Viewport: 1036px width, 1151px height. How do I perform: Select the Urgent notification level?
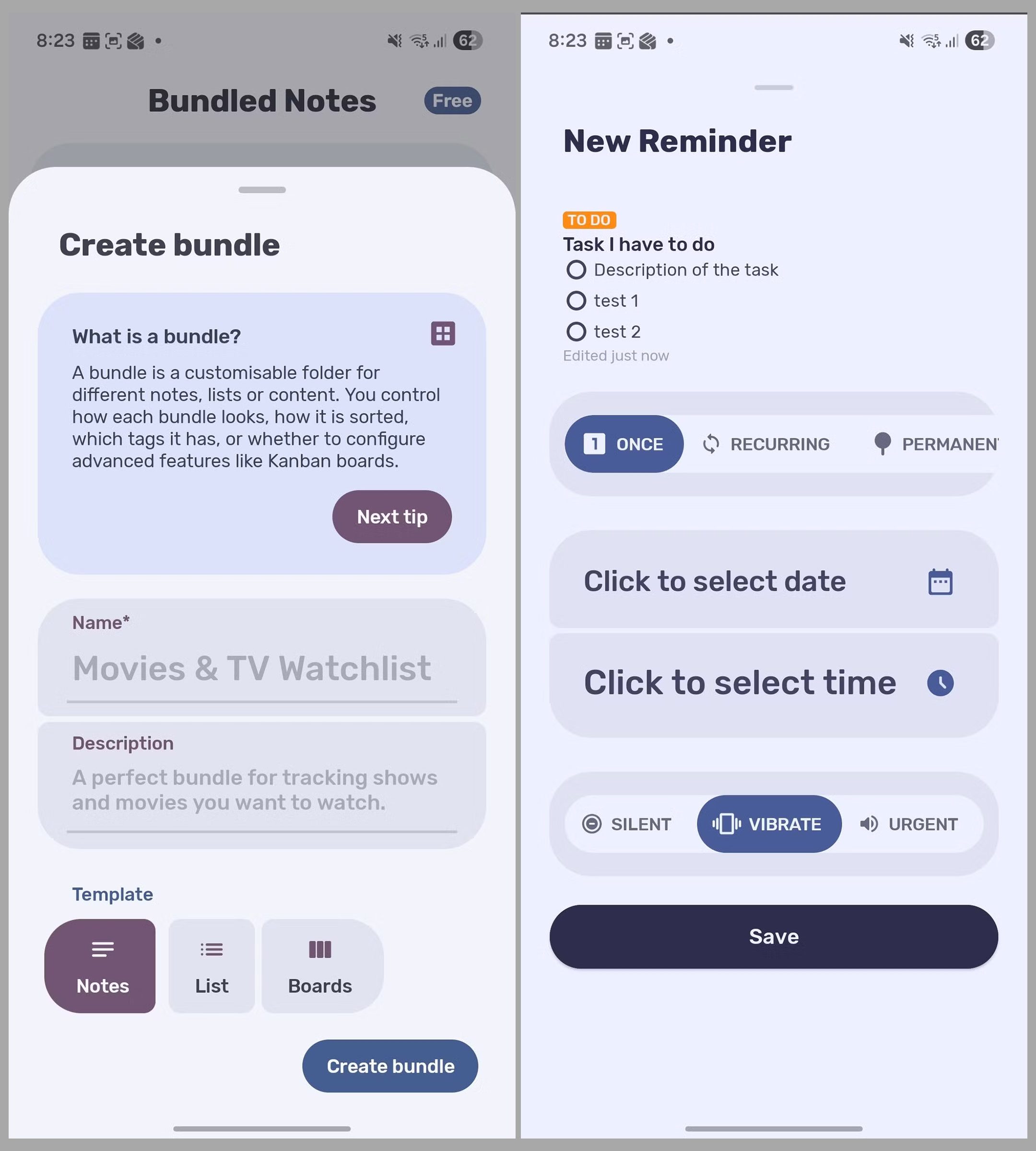(909, 824)
